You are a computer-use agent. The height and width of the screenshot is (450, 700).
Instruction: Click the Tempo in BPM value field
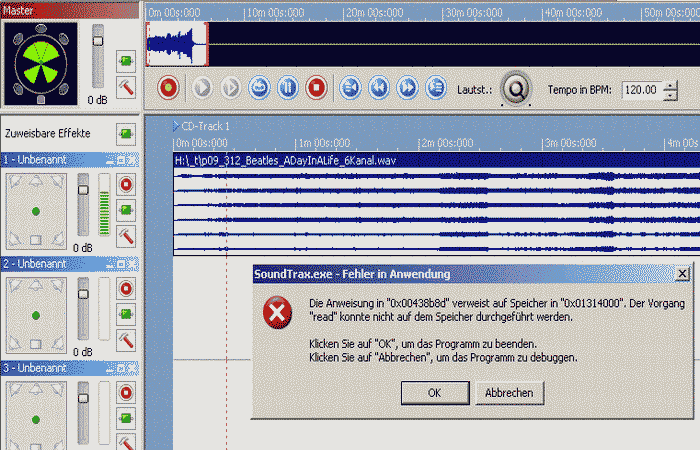coord(640,89)
